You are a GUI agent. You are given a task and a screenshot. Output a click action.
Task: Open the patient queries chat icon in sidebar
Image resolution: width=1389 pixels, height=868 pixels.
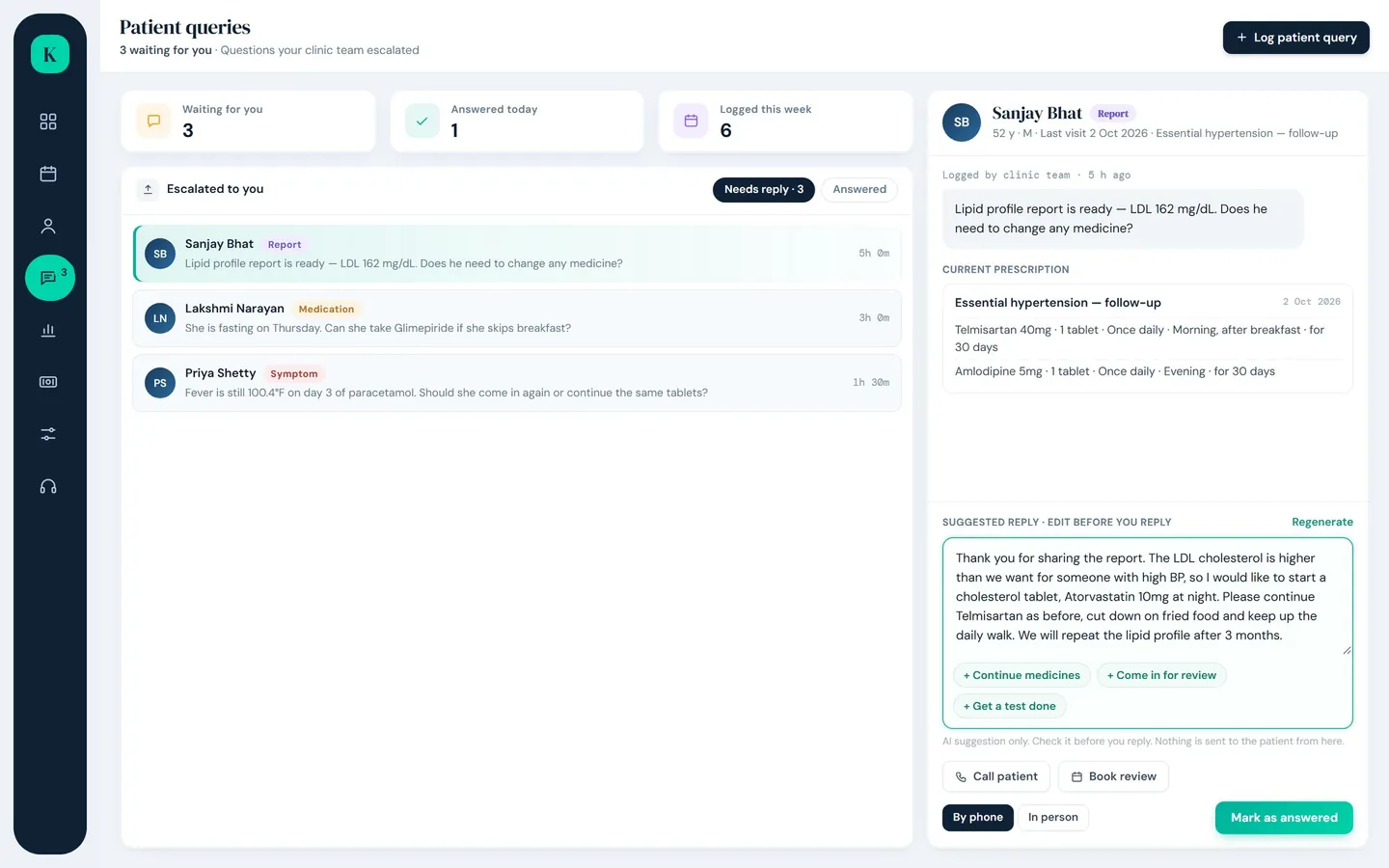tap(50, 278)
